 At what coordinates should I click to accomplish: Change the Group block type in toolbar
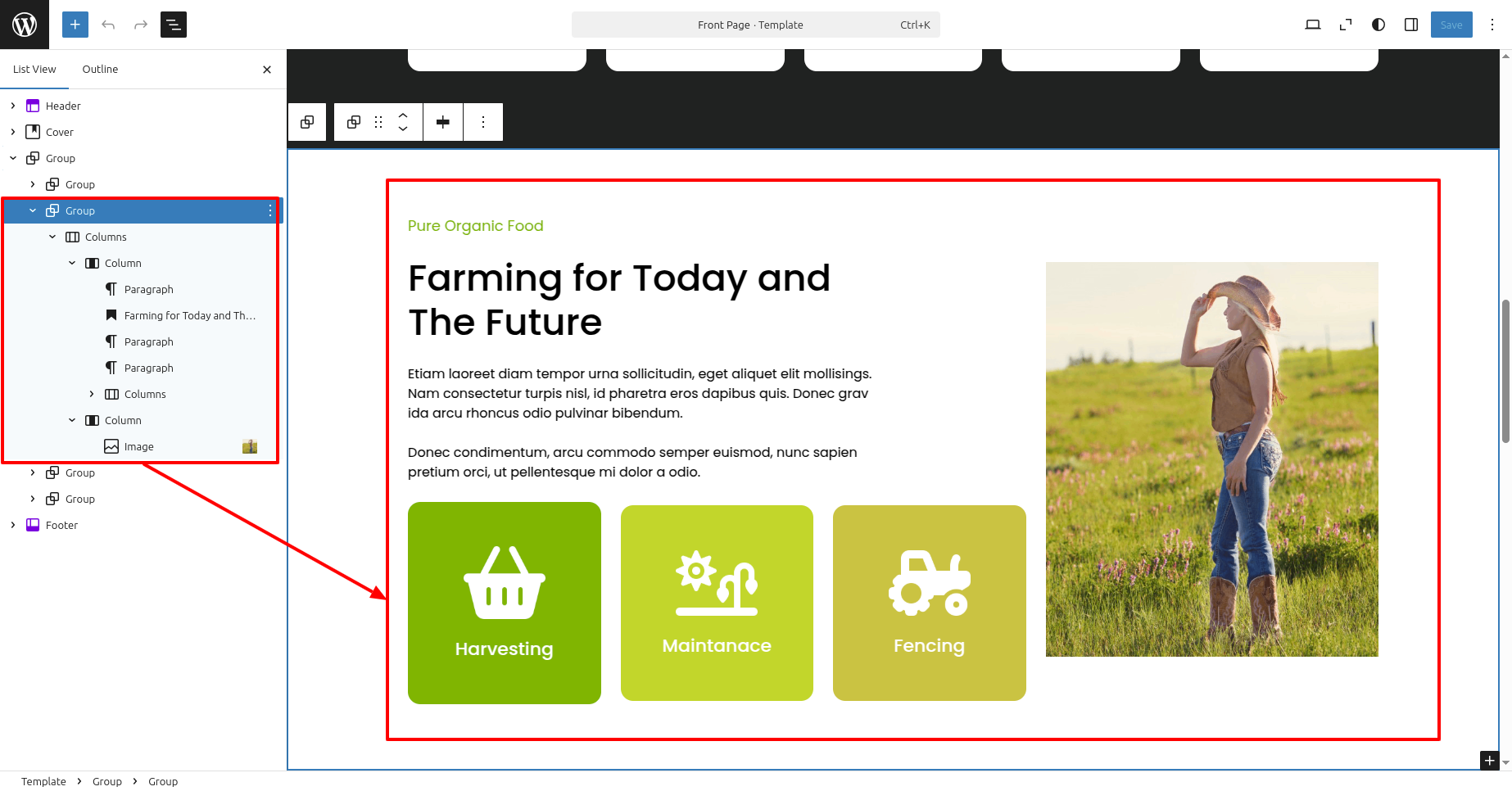click(x=354, y=122)
